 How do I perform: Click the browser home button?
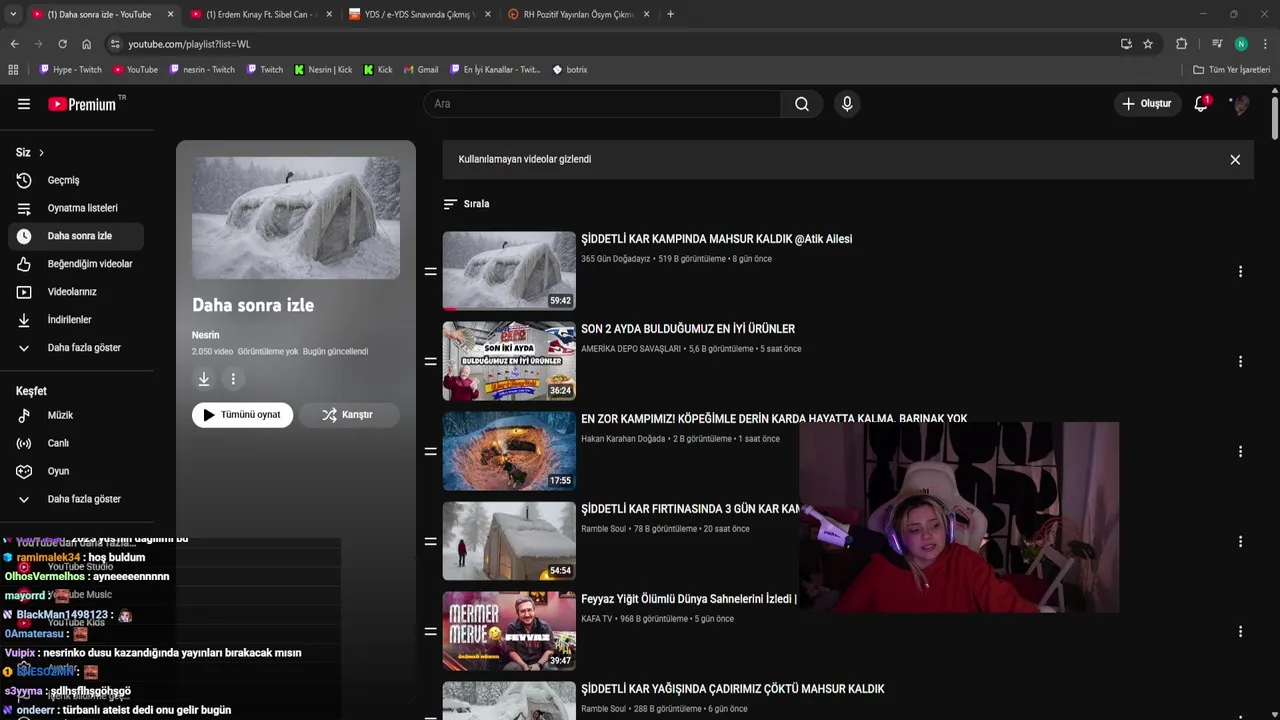tap(87, 44)
